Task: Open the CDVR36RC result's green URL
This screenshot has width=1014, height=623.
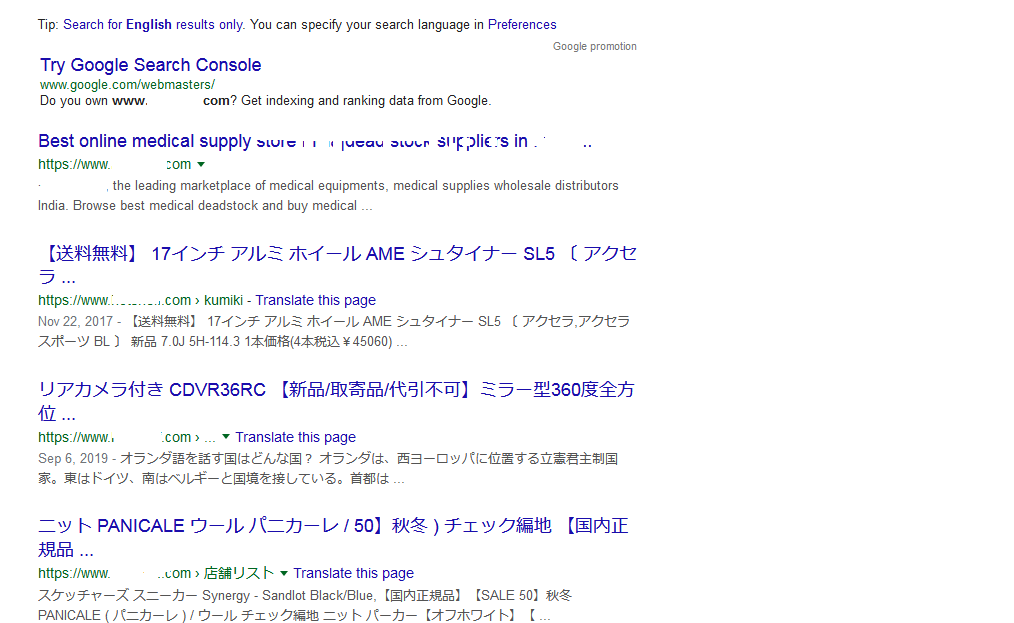Action: coord(127,437)
